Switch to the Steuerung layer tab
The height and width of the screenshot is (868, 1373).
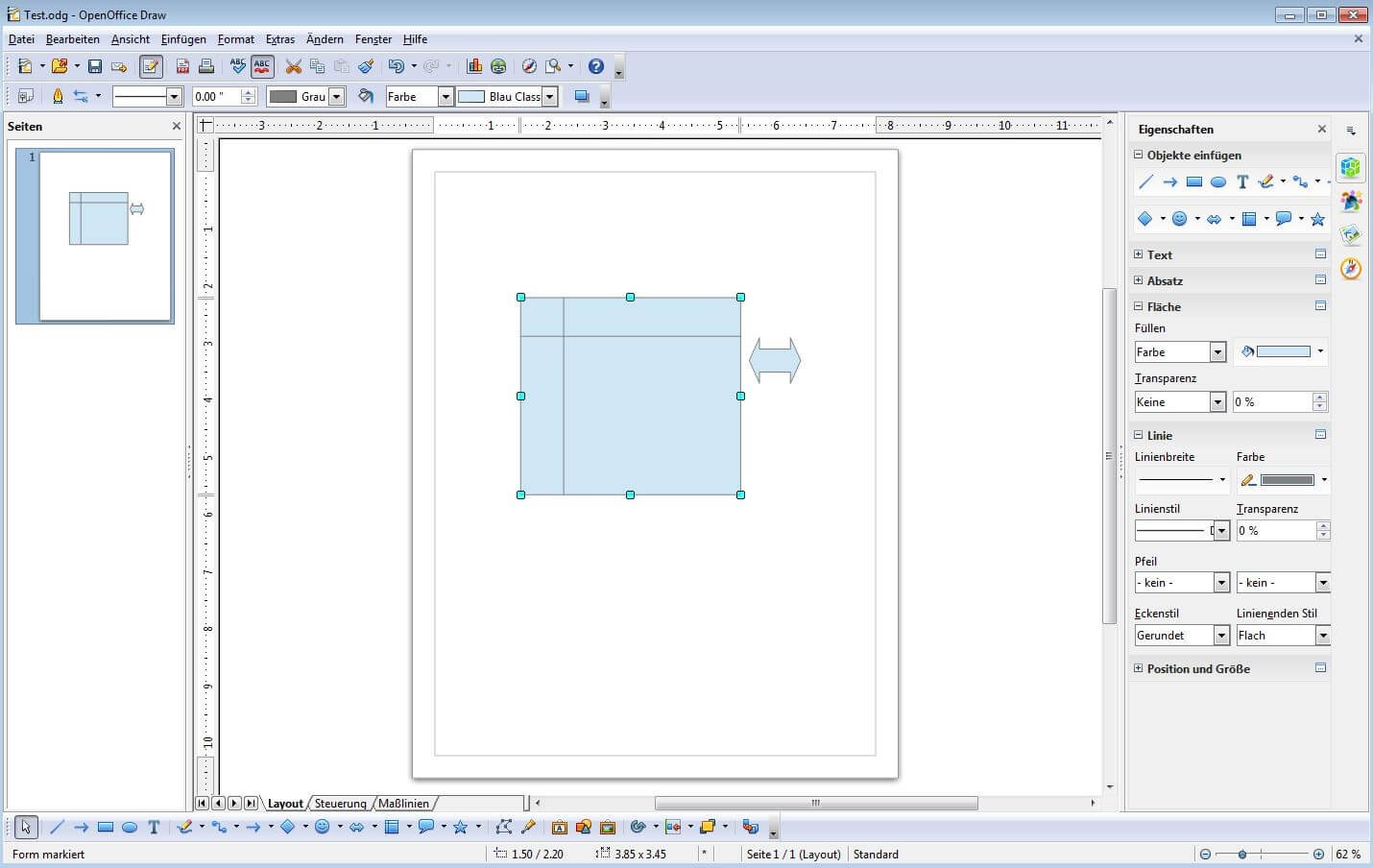coord(340,804)
